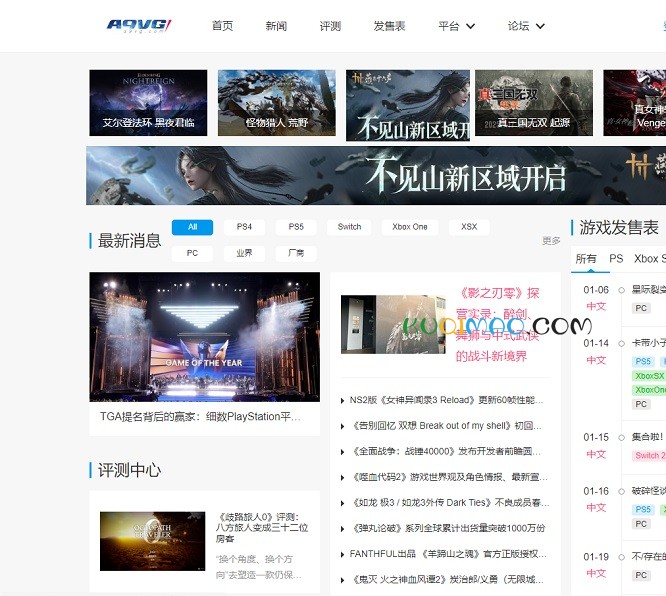Click the 01-14 release date entry
The image size is (666, 596).
tap(596, 343)
